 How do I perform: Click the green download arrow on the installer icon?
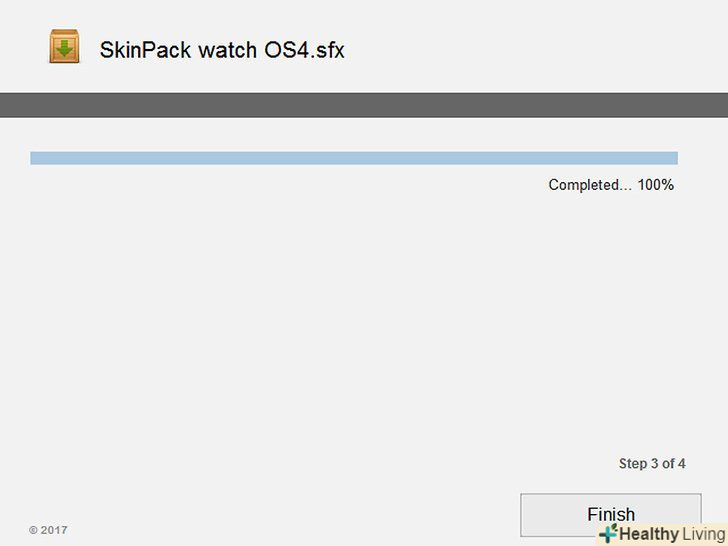(x=64, y=48)
